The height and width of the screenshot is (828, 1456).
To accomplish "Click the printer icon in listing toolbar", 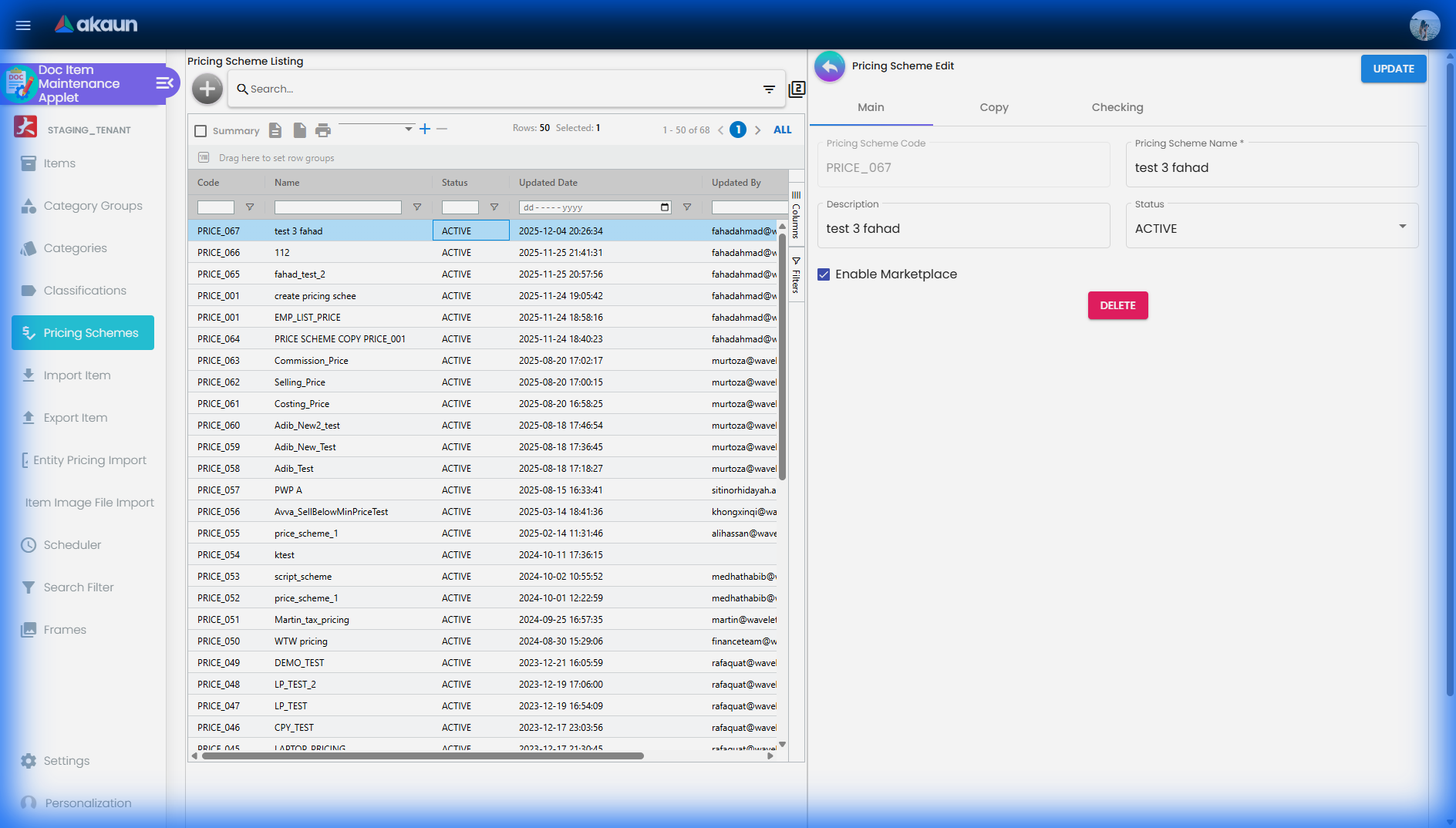I will (x=323, y=130).
